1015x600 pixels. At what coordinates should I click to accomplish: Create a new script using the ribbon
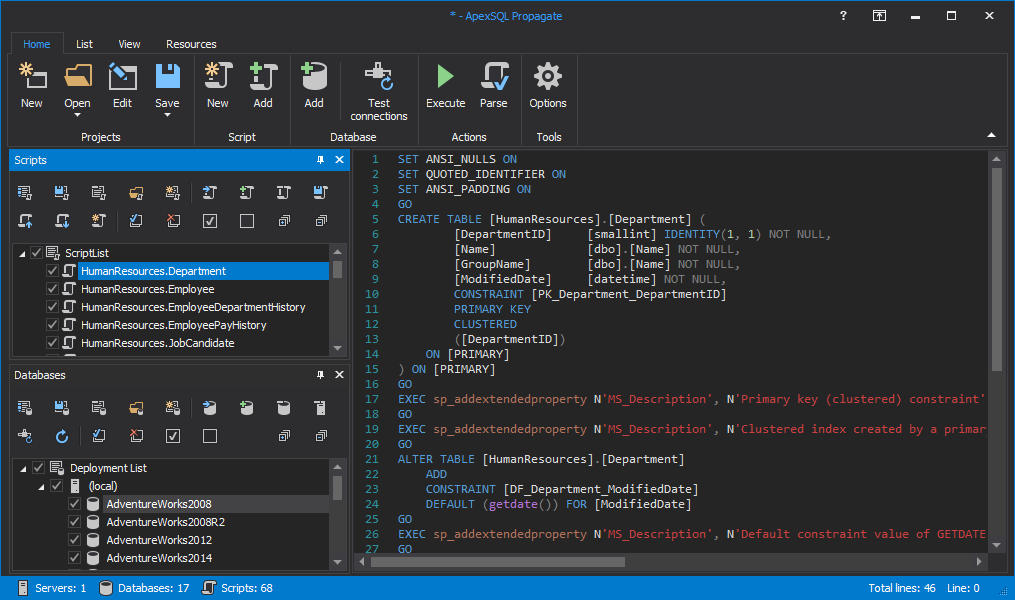[x=218, y=85]
